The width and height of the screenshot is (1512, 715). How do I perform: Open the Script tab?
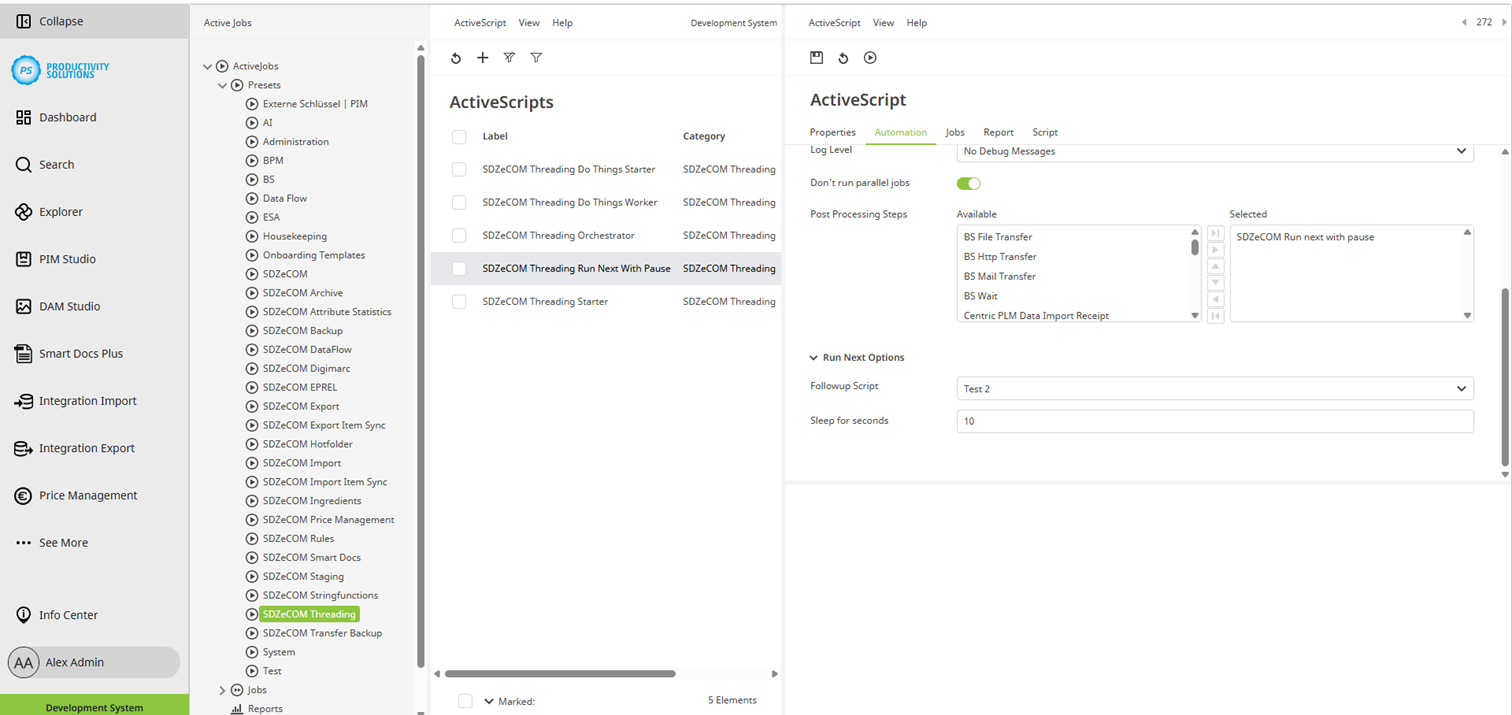pos(1044,132)
